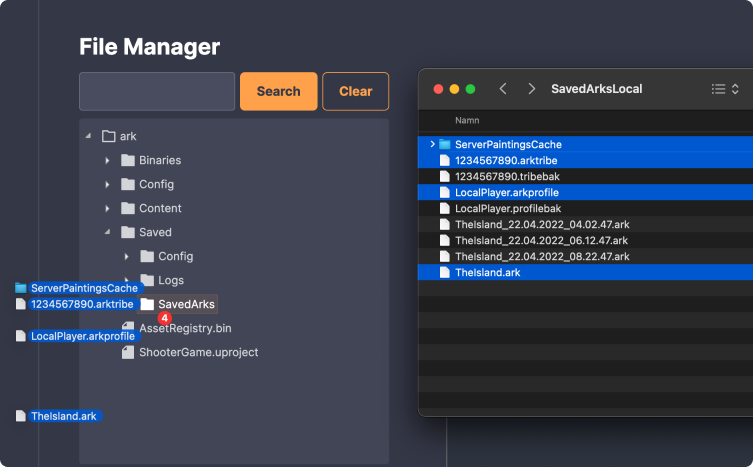Click the Content folder icon
Screen dimensions: 753x467
coord(128,208)
